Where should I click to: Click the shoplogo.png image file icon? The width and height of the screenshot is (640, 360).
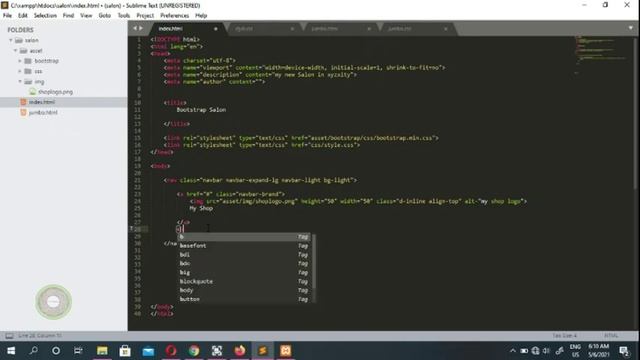(33, 92)
